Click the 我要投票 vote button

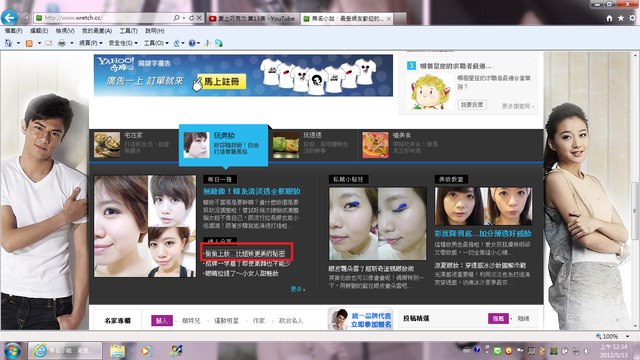tap(472, 105)
